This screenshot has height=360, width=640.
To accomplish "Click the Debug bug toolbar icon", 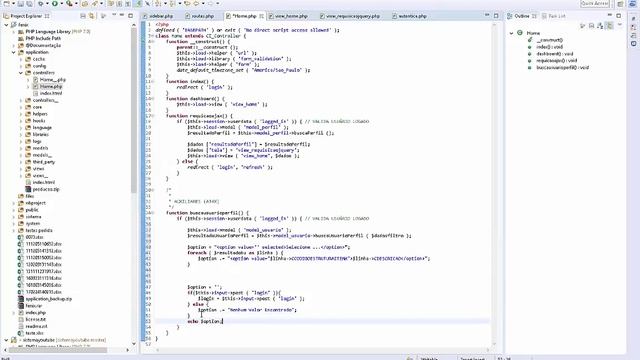I will [x=40, y=4].
